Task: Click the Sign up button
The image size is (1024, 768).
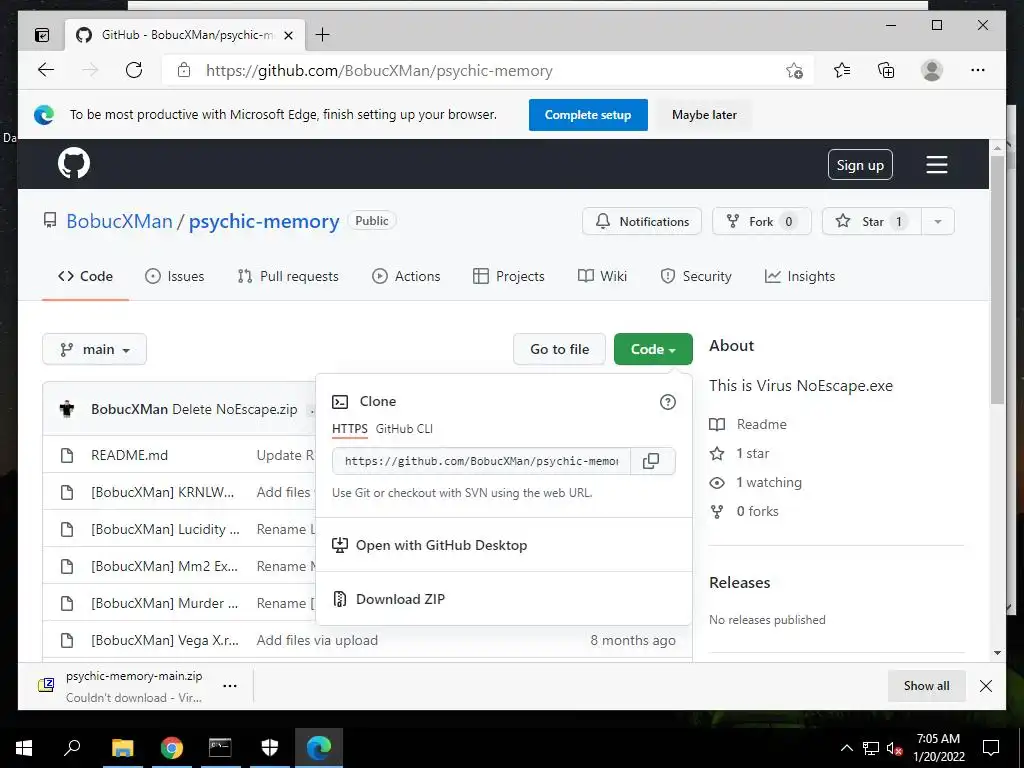Action: point(860,165)
